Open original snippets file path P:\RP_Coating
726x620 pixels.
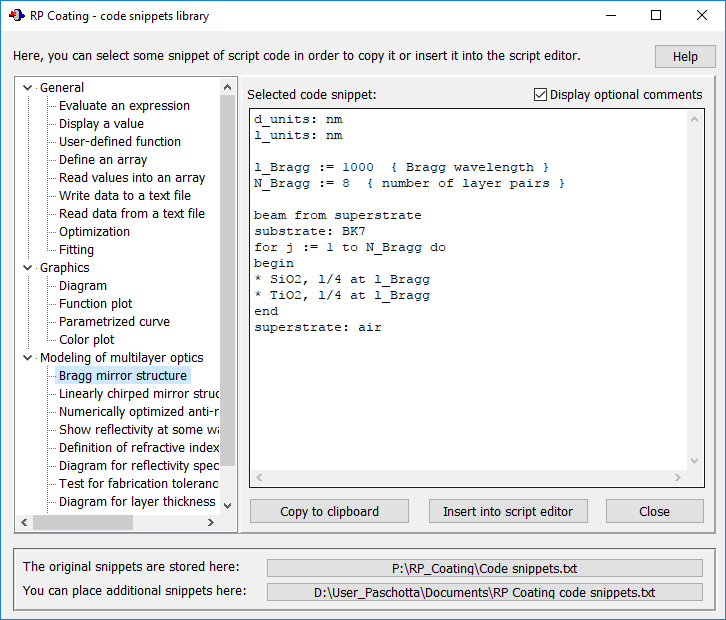tap(484, 568)
